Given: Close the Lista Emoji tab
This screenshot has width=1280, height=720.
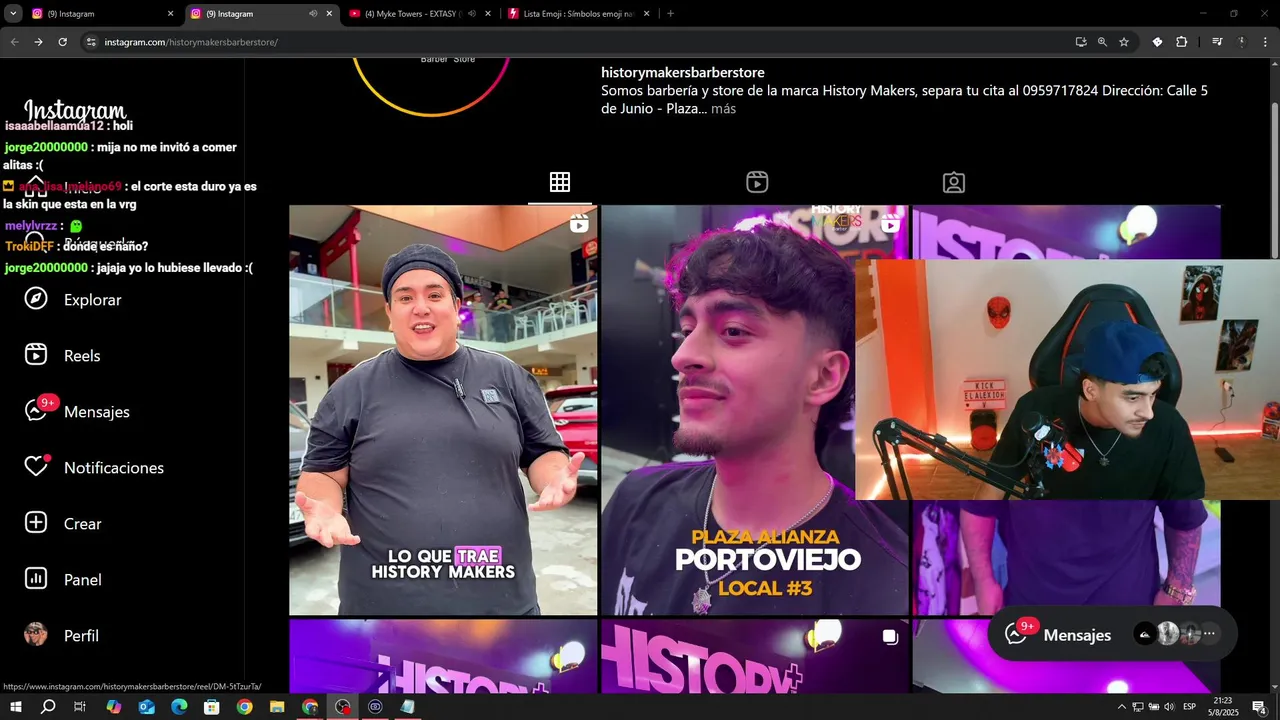Looking at the screenshot, I should tap(647, 14).
